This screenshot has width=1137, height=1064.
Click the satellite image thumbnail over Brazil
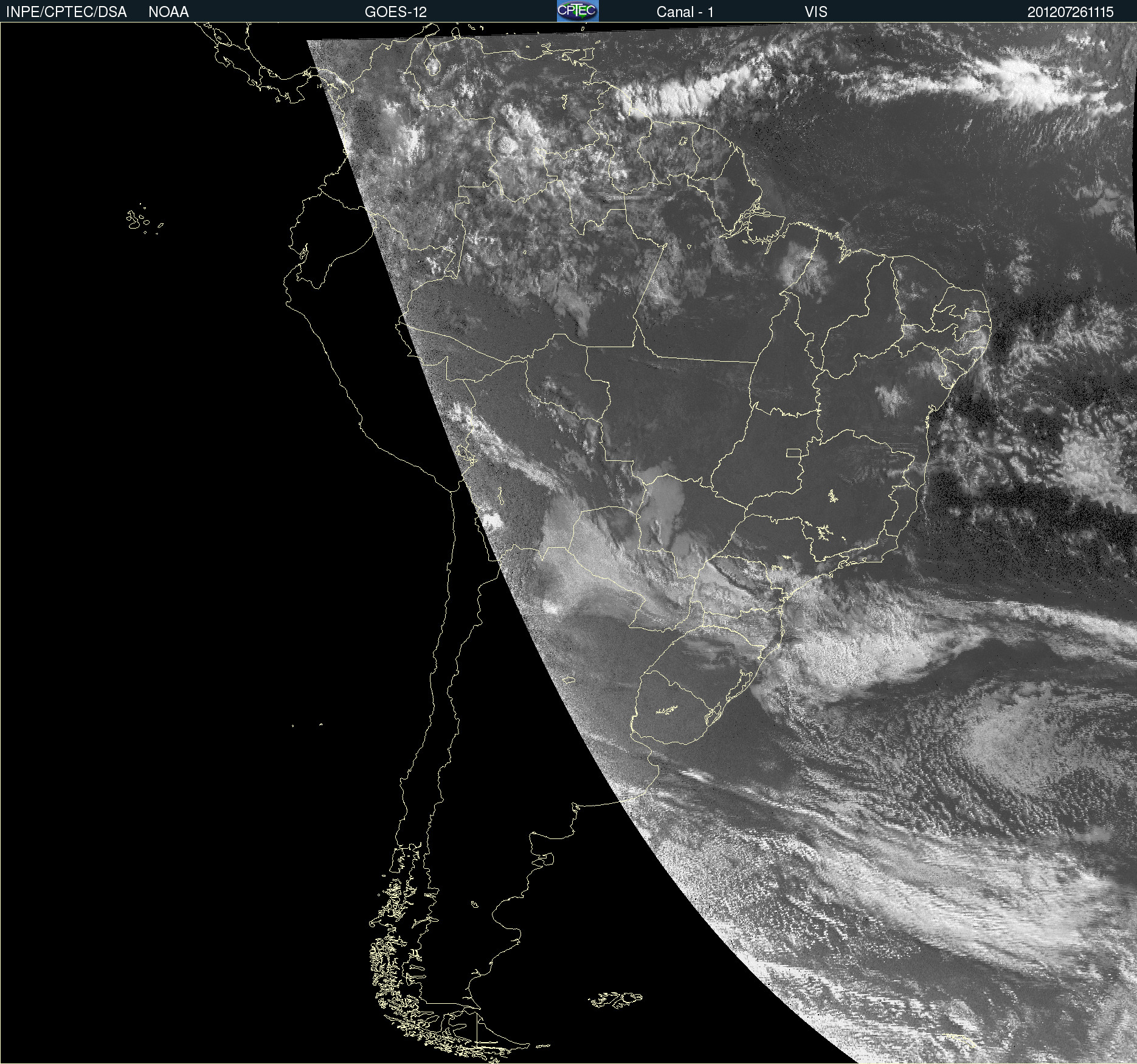click(568, 543)
